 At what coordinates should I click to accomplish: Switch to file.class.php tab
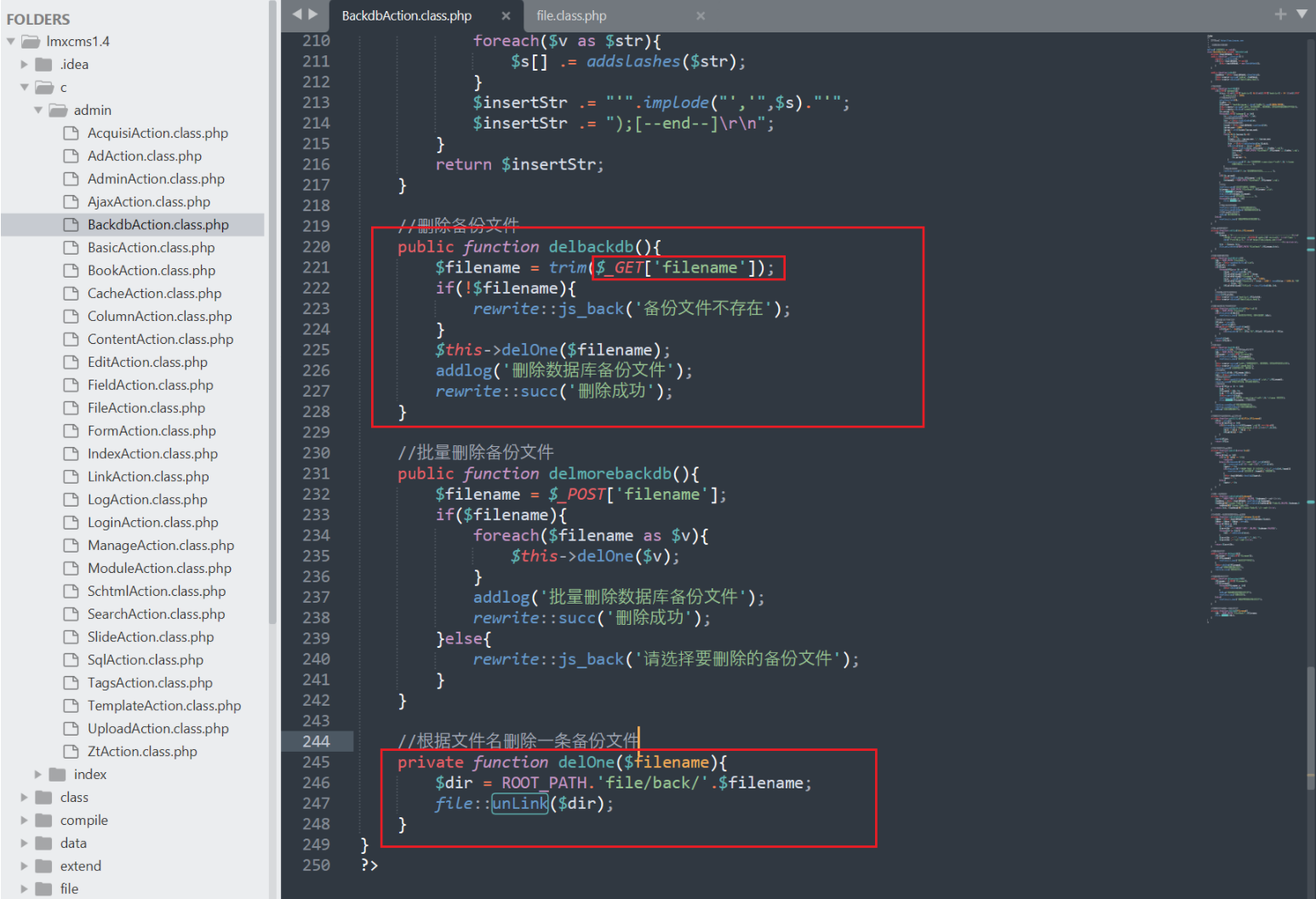(x=571, y=15)
